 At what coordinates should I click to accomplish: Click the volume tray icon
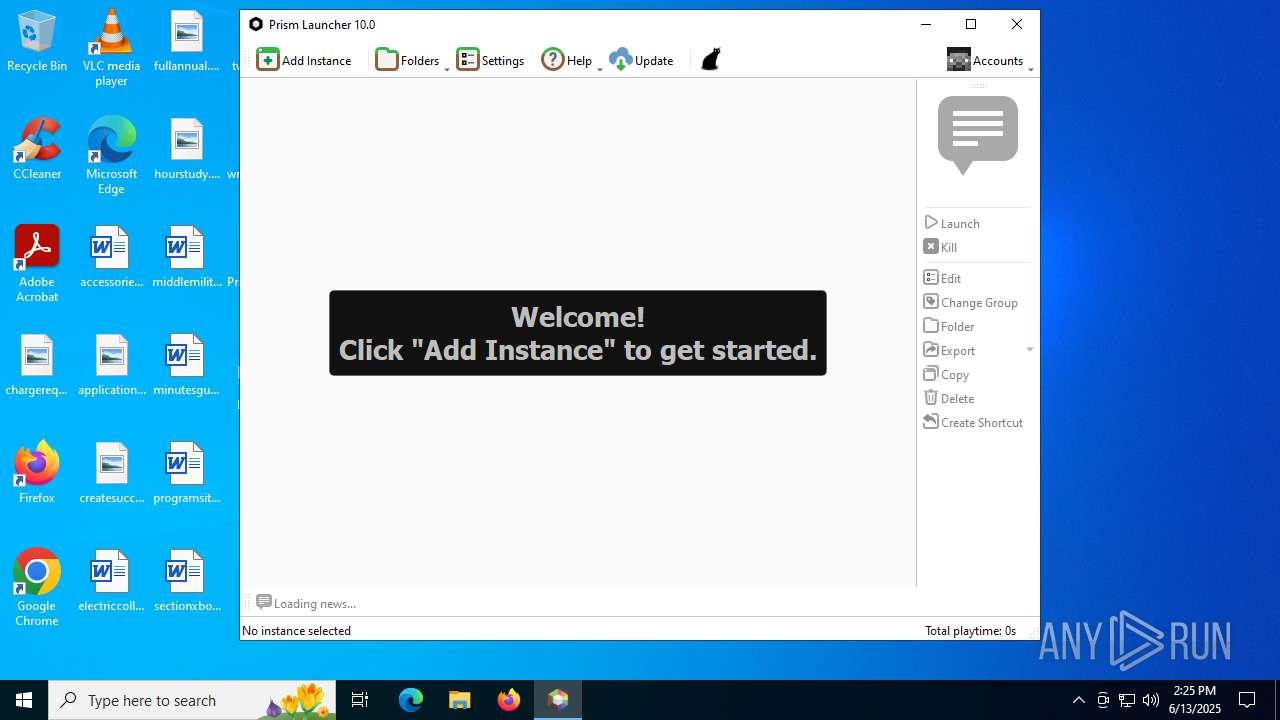click(1151, 700)
